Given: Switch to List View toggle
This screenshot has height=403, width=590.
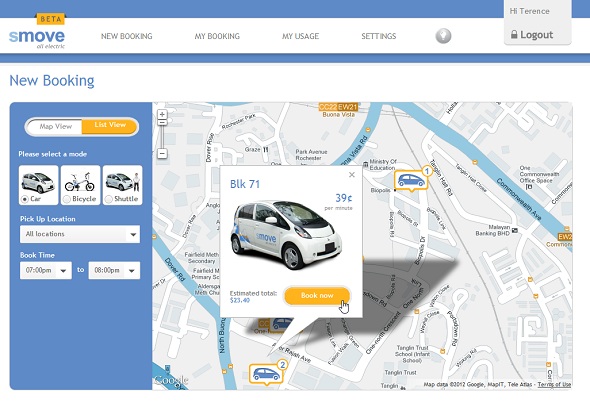Looking at the screenshot, I should coord(110,126).
